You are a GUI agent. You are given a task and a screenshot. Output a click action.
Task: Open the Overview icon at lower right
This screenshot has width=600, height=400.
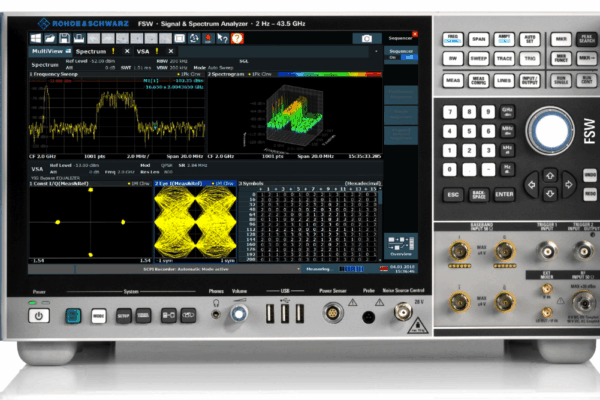tap(401, 246)
